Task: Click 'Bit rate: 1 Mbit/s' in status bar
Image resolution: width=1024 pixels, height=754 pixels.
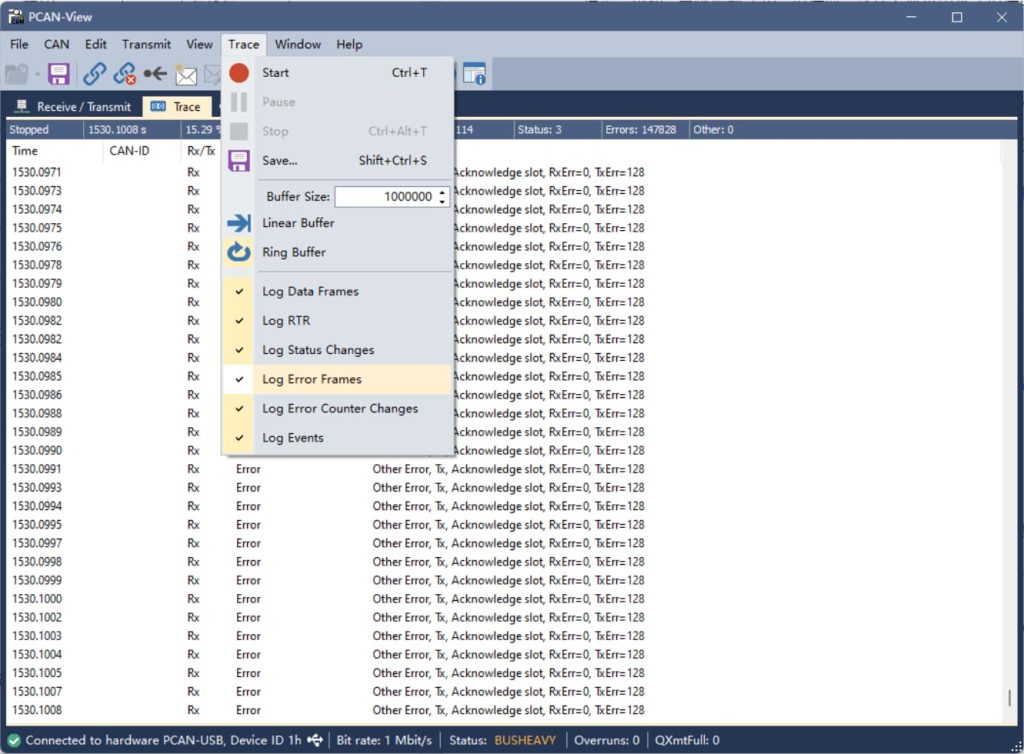Action: point(384,740)
